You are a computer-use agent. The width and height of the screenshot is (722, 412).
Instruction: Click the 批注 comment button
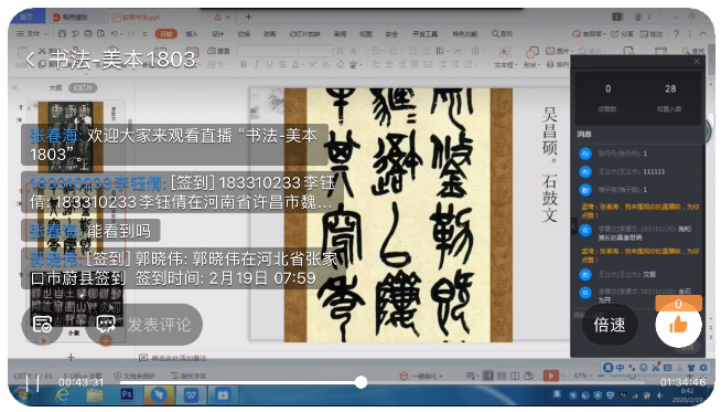(652, 34)
